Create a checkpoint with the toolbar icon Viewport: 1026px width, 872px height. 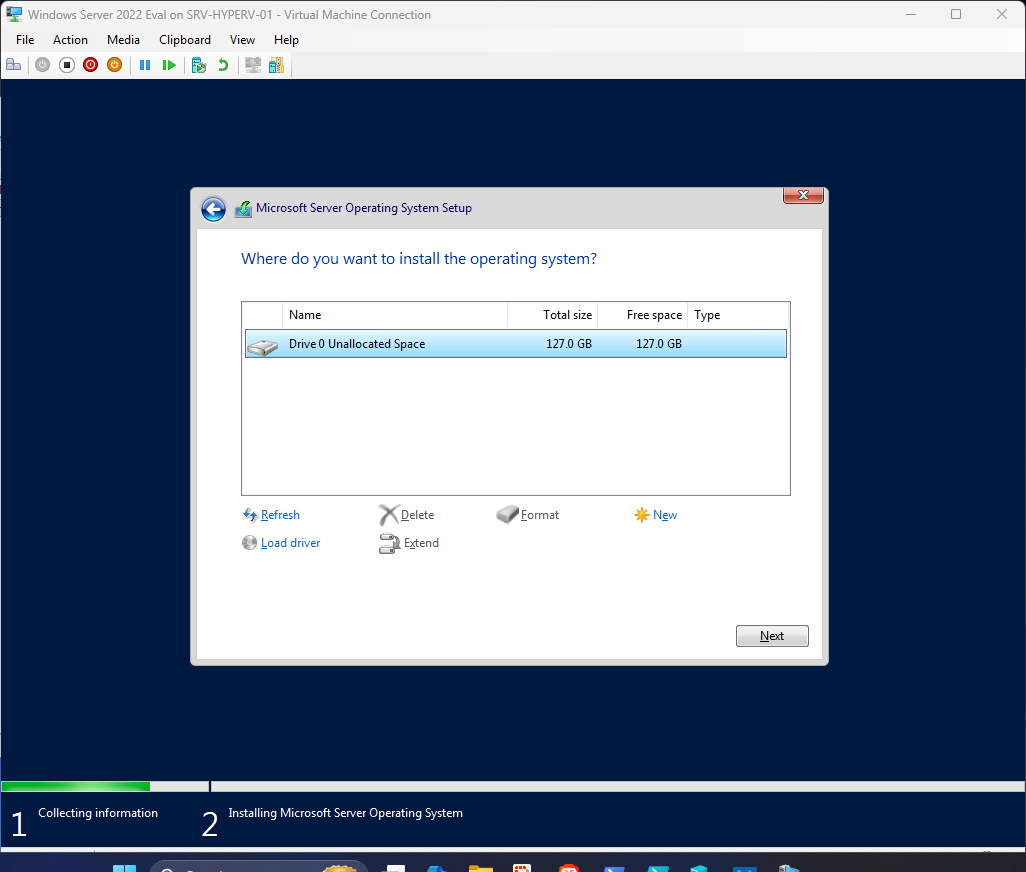(198, 64)
